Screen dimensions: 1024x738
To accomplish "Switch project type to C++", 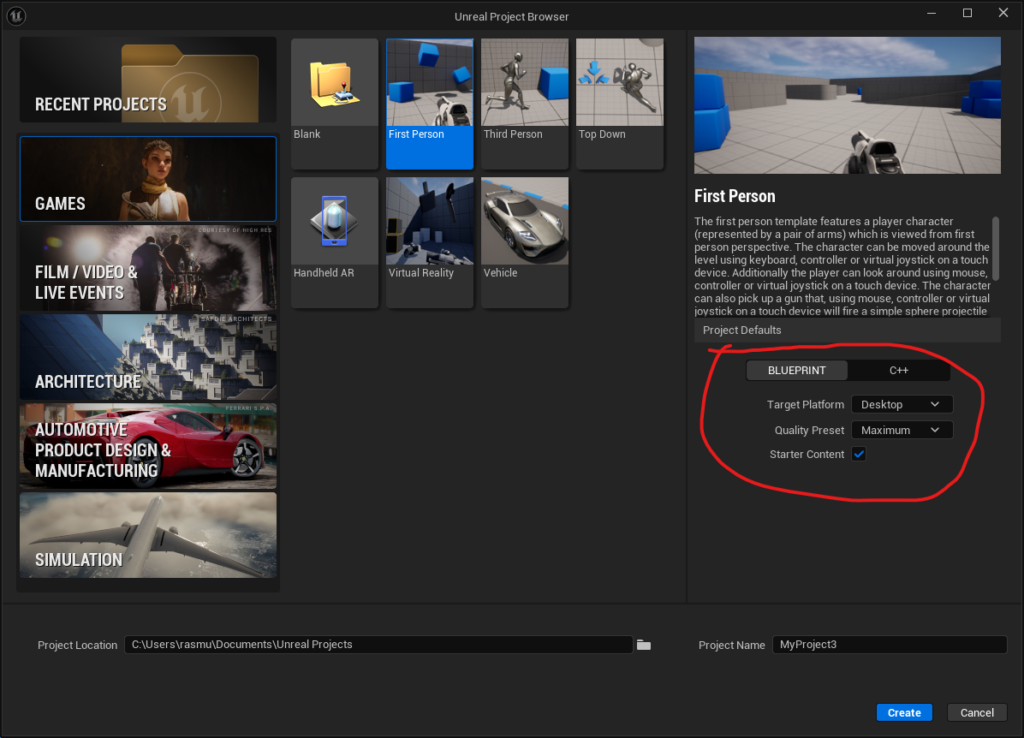I will pyautogui.click(x=899, y=371).
